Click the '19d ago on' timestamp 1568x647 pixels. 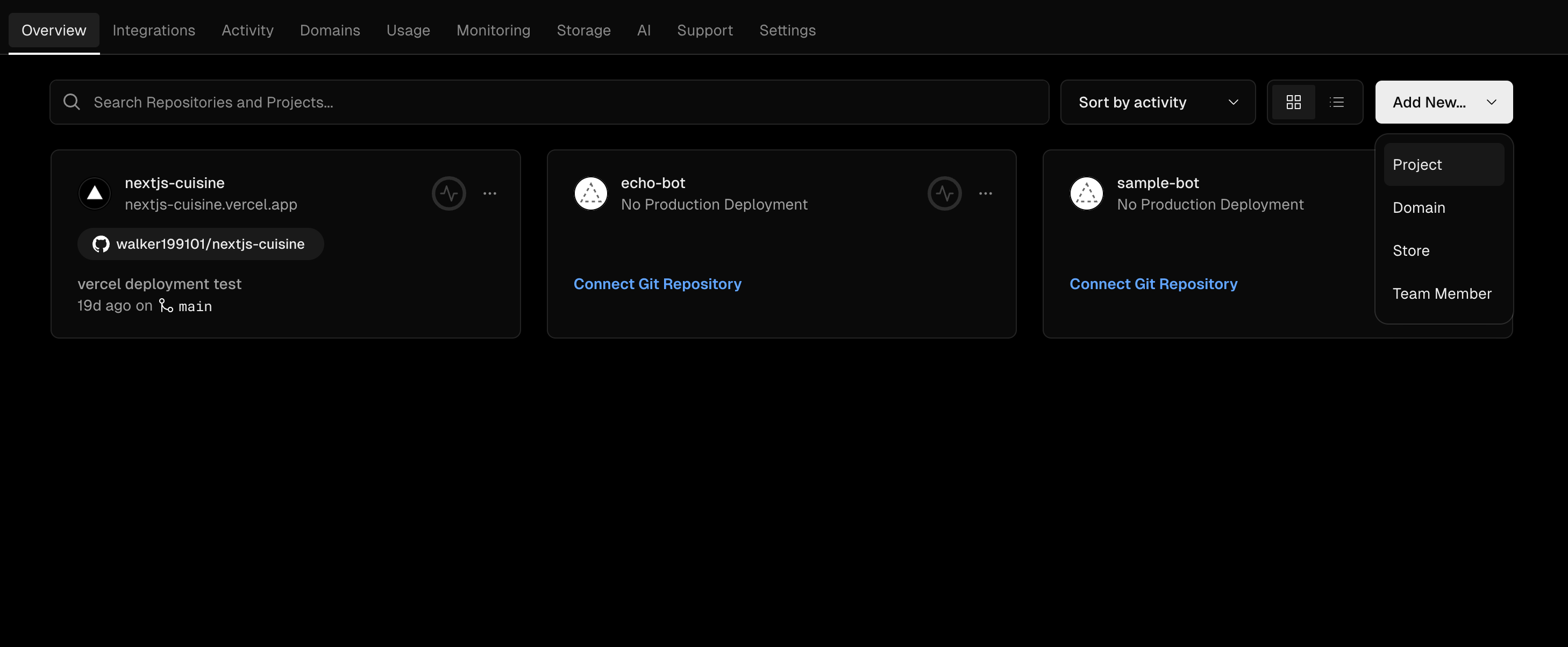point(115,306)
